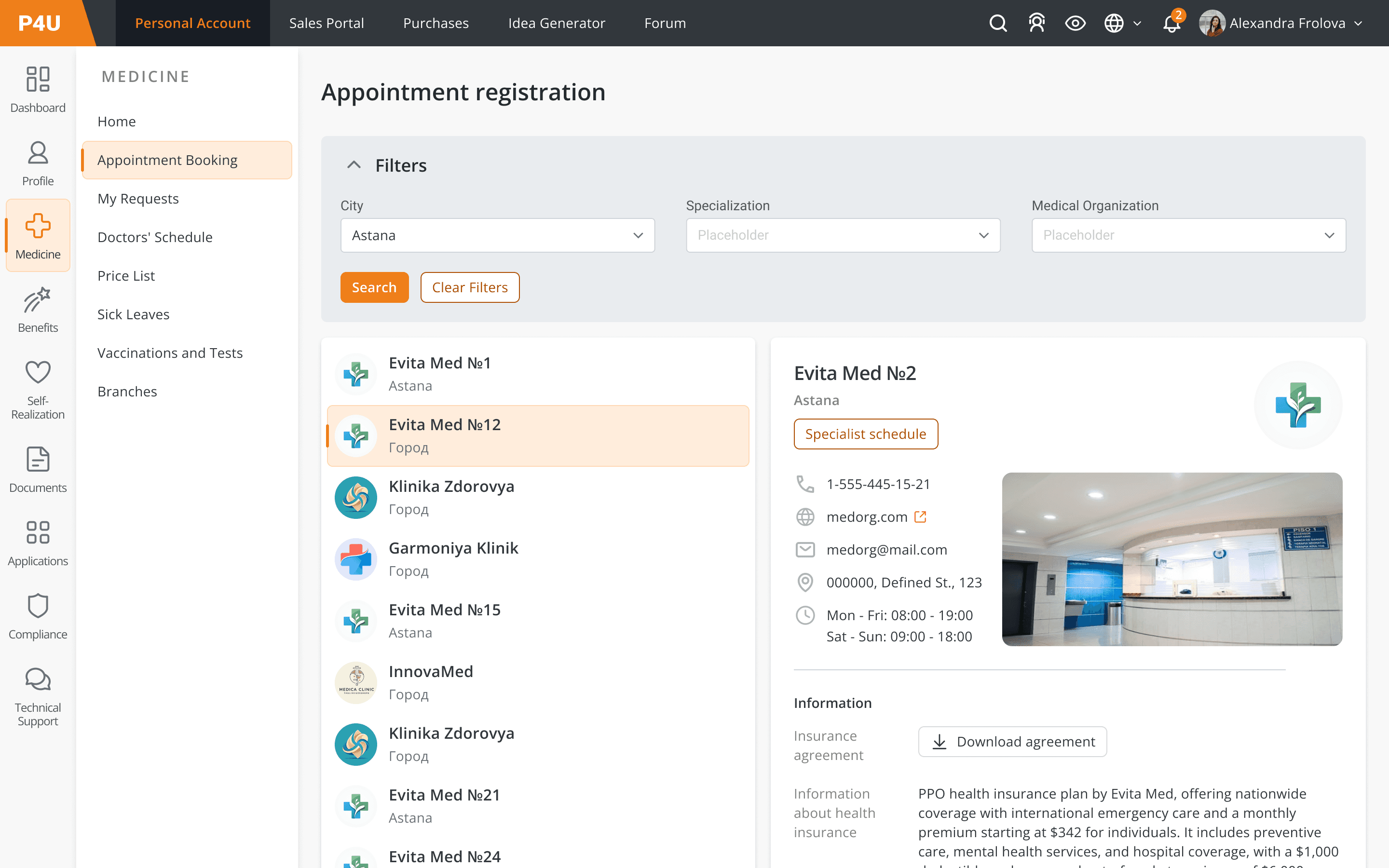Open Doctors' Schedule menu item

click(155, 237)
